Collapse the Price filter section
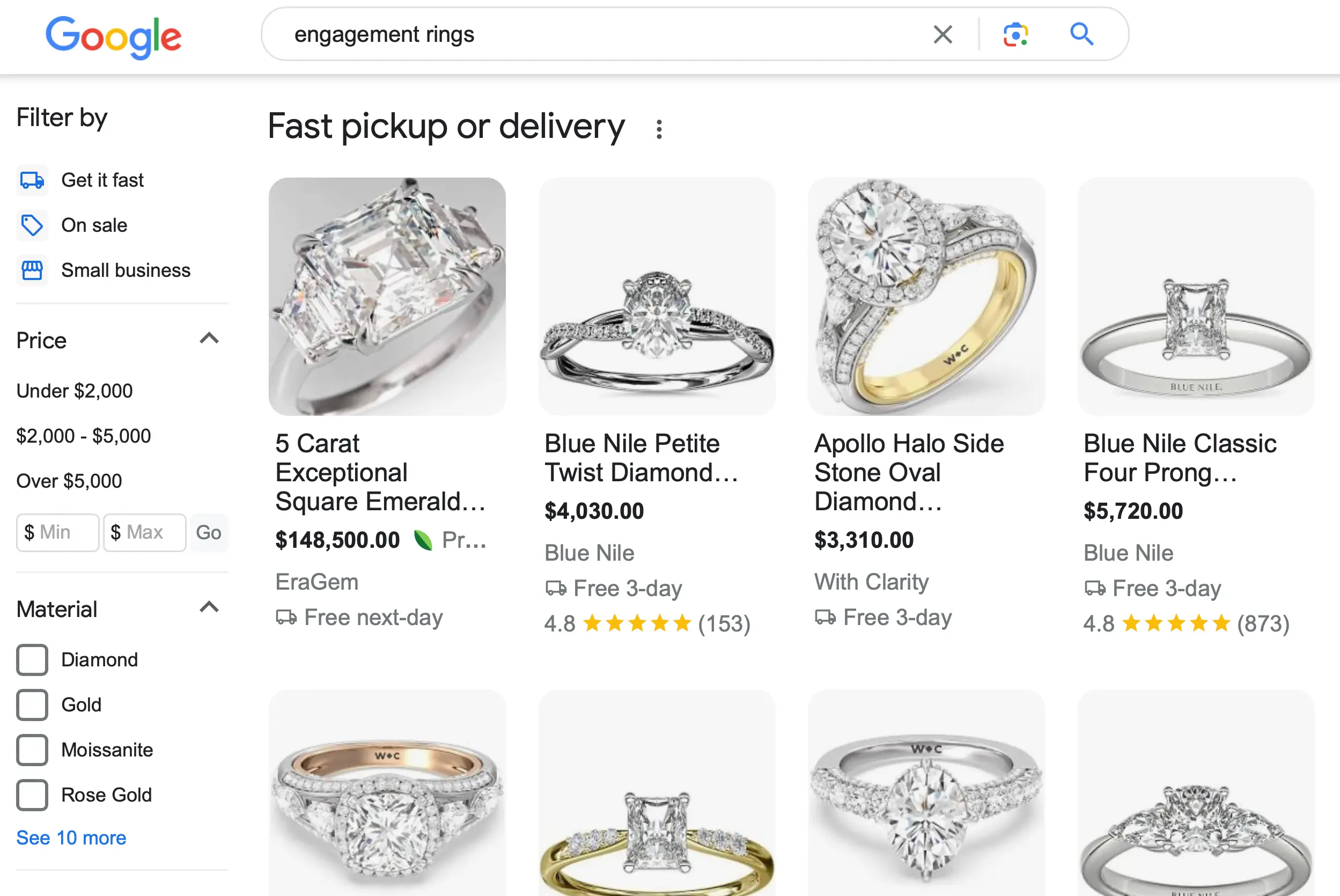This screenshot has height=896, width=1340. [209, 339]
